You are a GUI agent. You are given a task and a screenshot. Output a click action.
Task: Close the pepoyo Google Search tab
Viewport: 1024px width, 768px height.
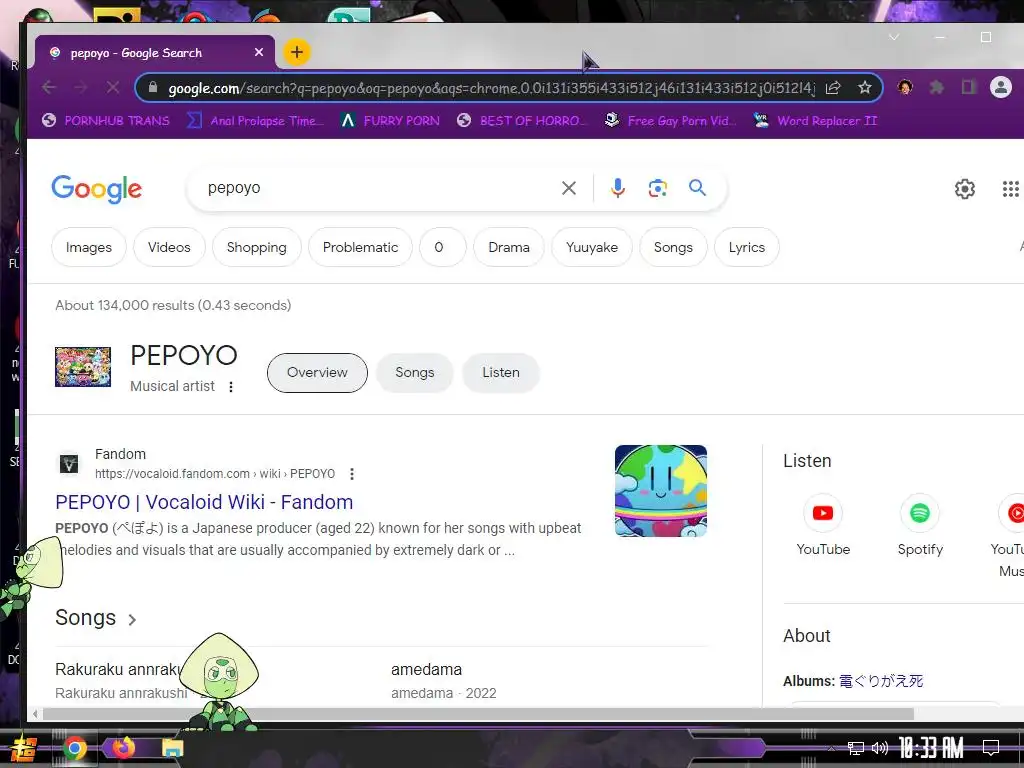click(259, 52)
